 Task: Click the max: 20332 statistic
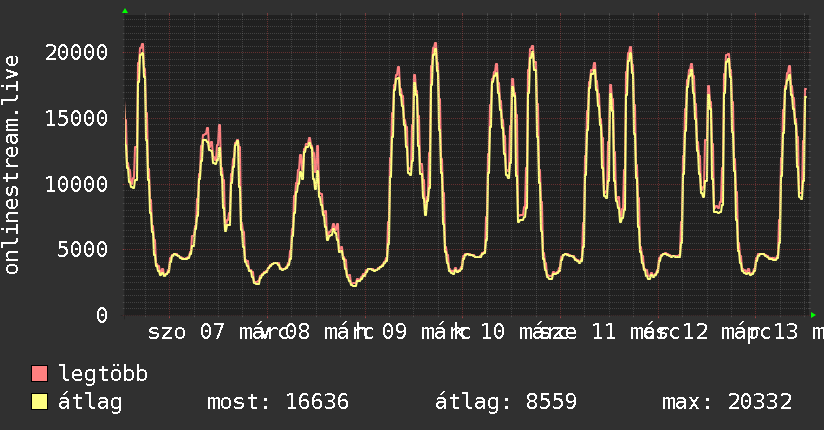(727, 402)
